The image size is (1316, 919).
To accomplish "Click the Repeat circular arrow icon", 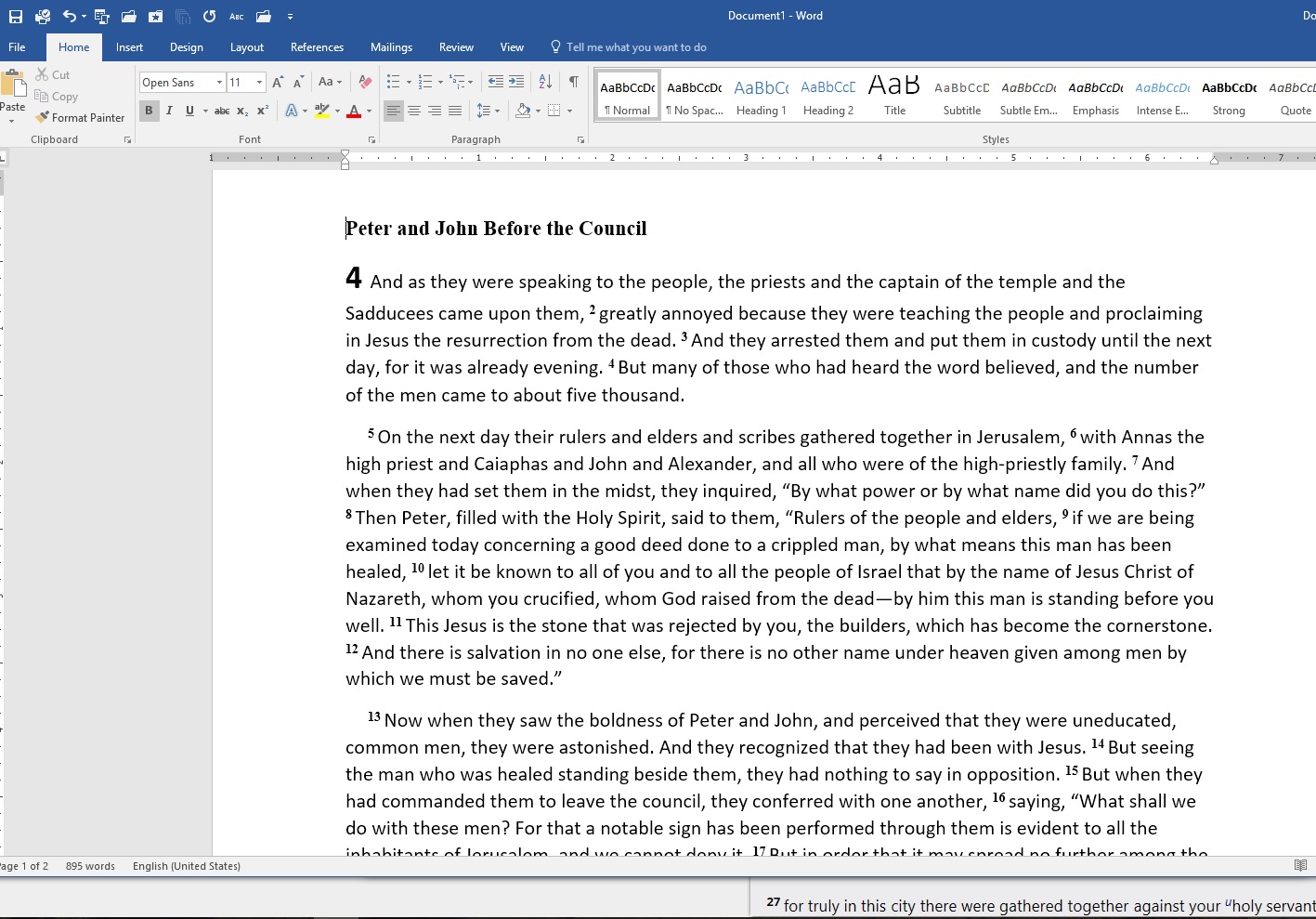I will click(210, 16).
